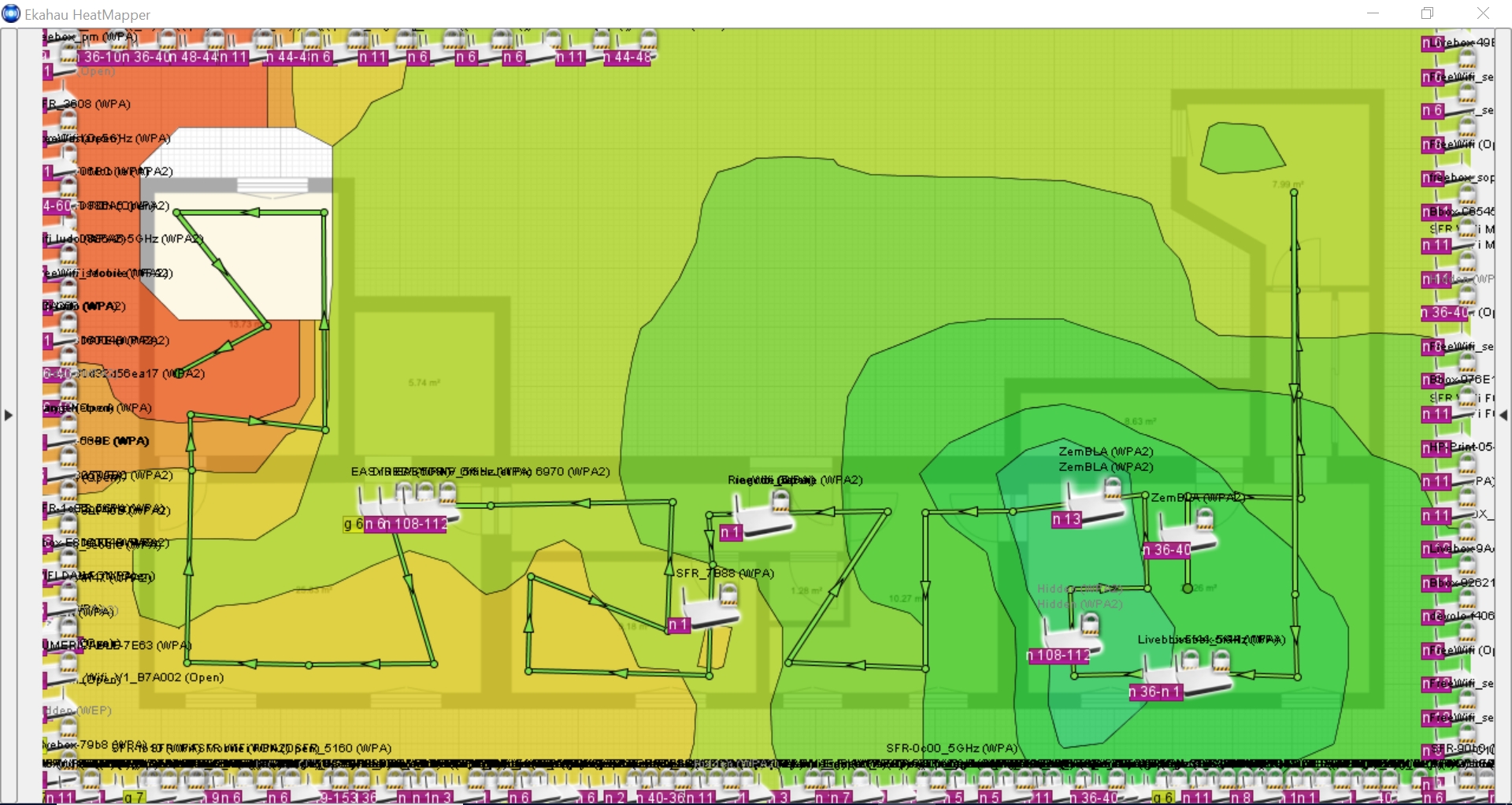The image size is (1512, 805).
Task: Click the 'Bbox-92621' network in right column
Action: tap(1462, 583)
